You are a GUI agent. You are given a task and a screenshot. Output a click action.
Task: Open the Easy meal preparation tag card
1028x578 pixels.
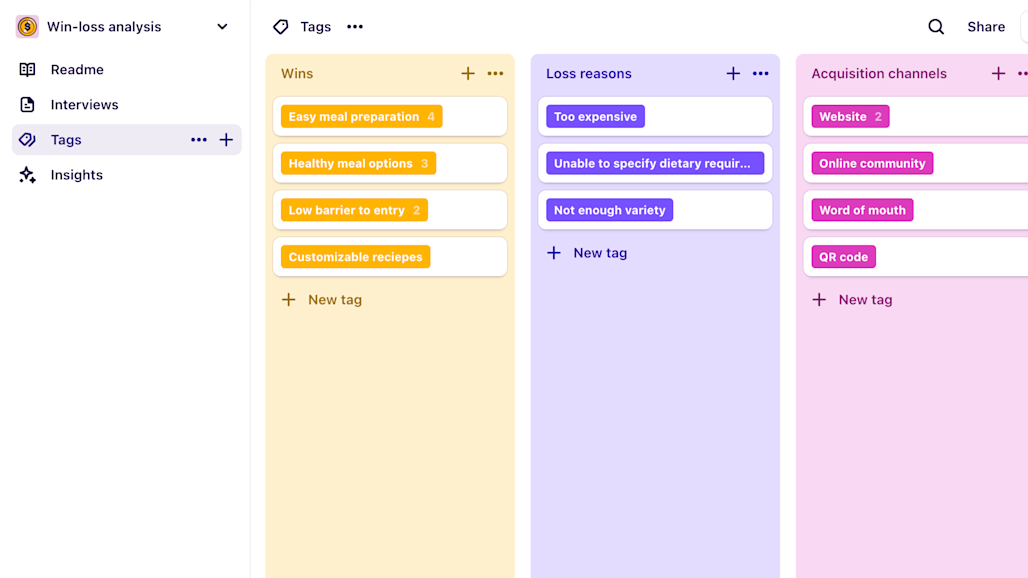coord(390,117)
